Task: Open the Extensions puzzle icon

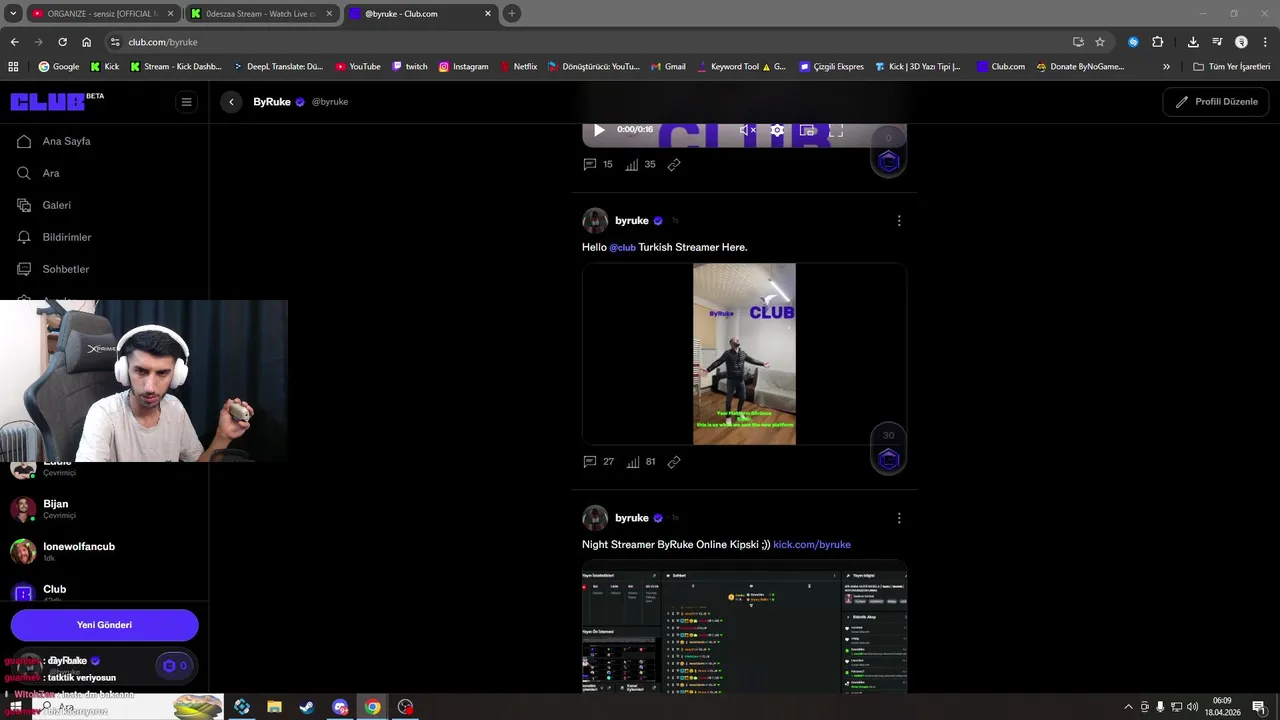Action: [1158, 42]
